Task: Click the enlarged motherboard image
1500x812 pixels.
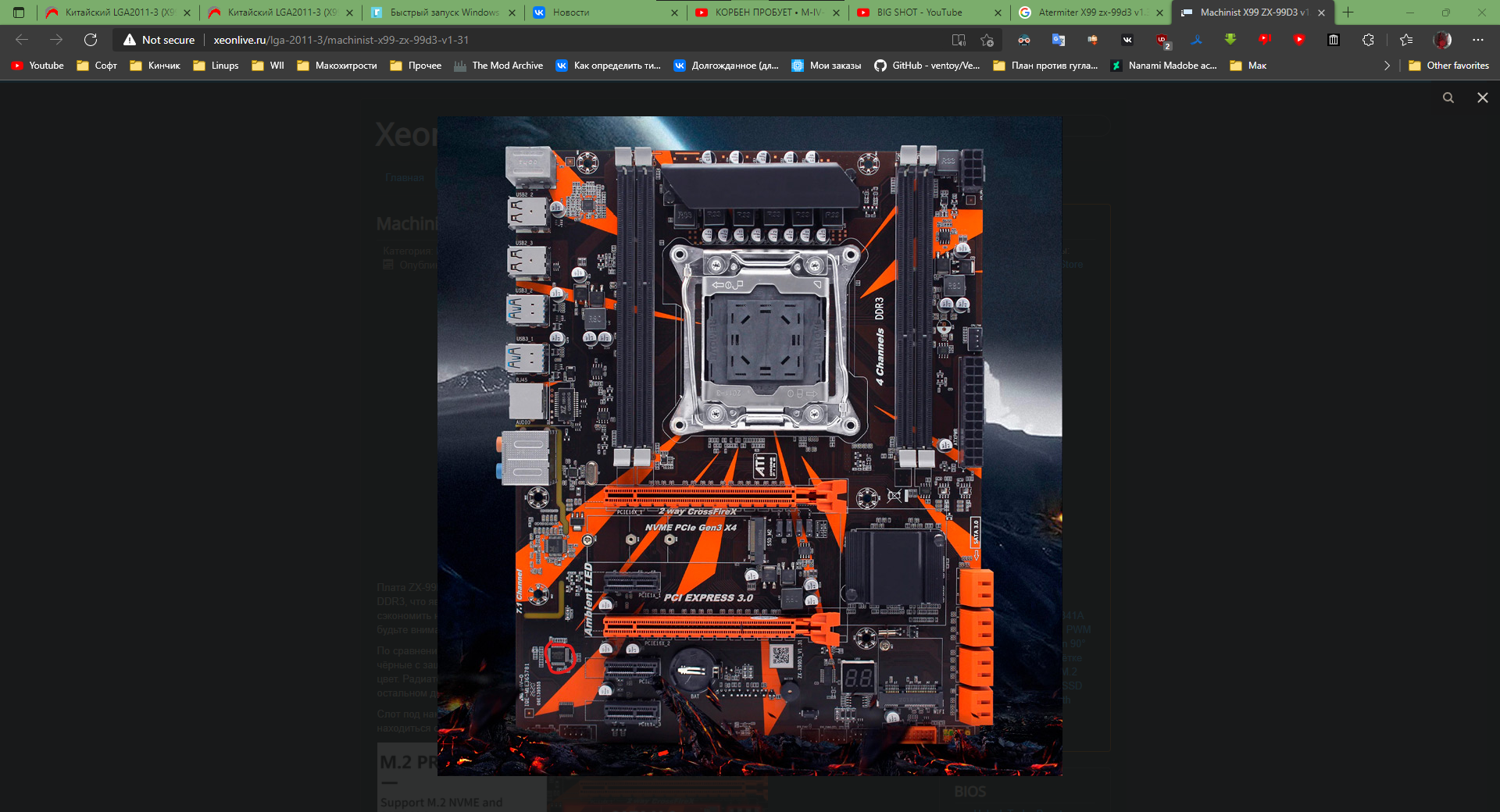Action: tap(749, 446)
